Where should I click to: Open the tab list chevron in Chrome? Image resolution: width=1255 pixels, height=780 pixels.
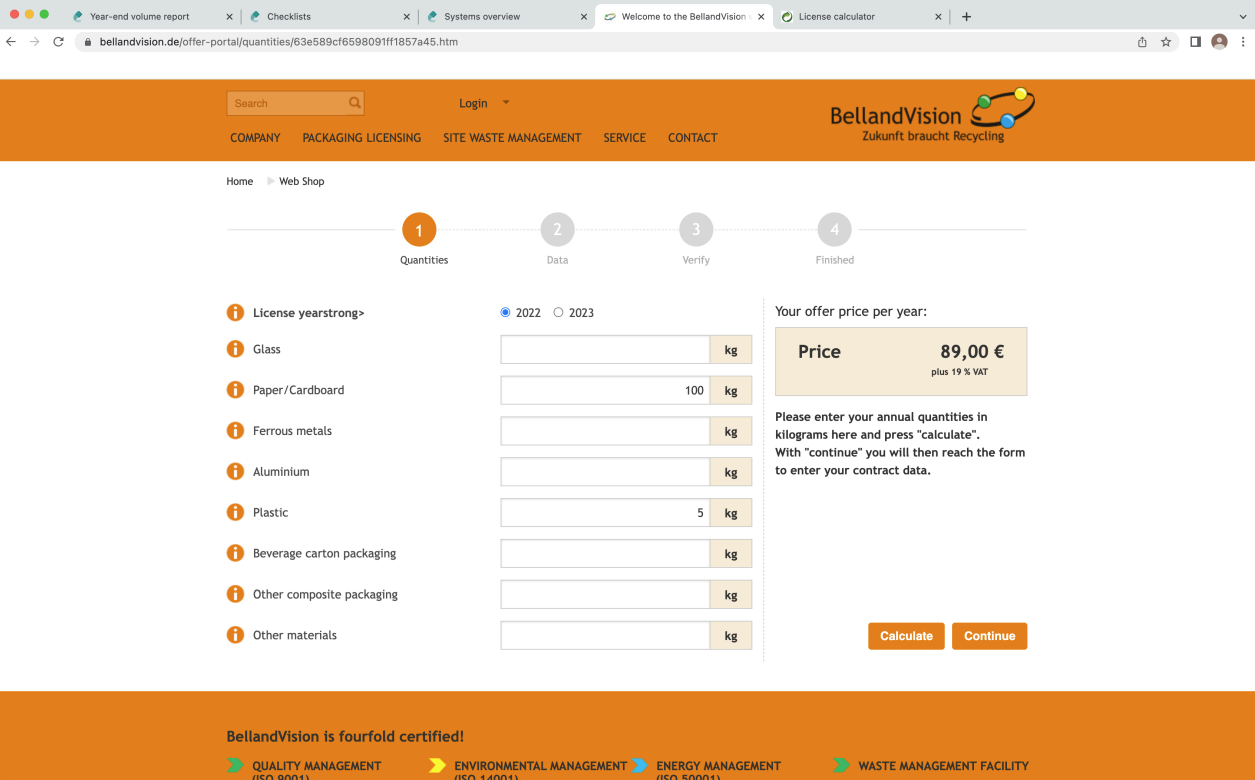point(1243,16)
